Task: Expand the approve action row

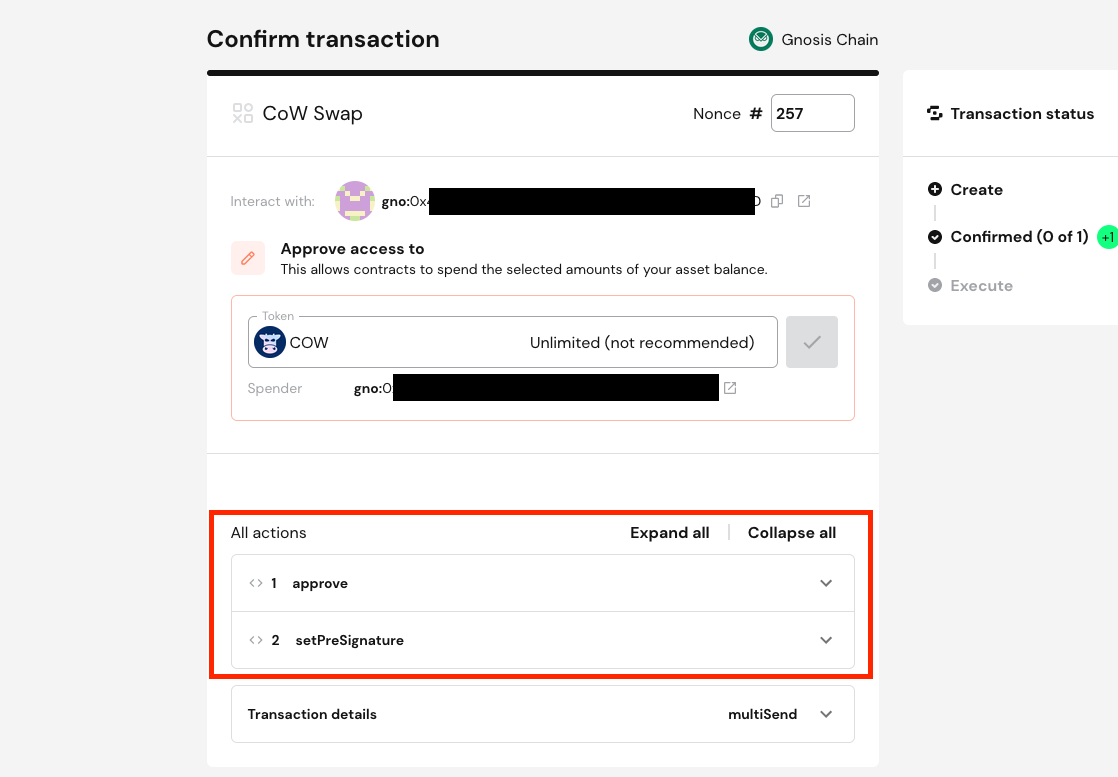Action: tap(826, 583)
